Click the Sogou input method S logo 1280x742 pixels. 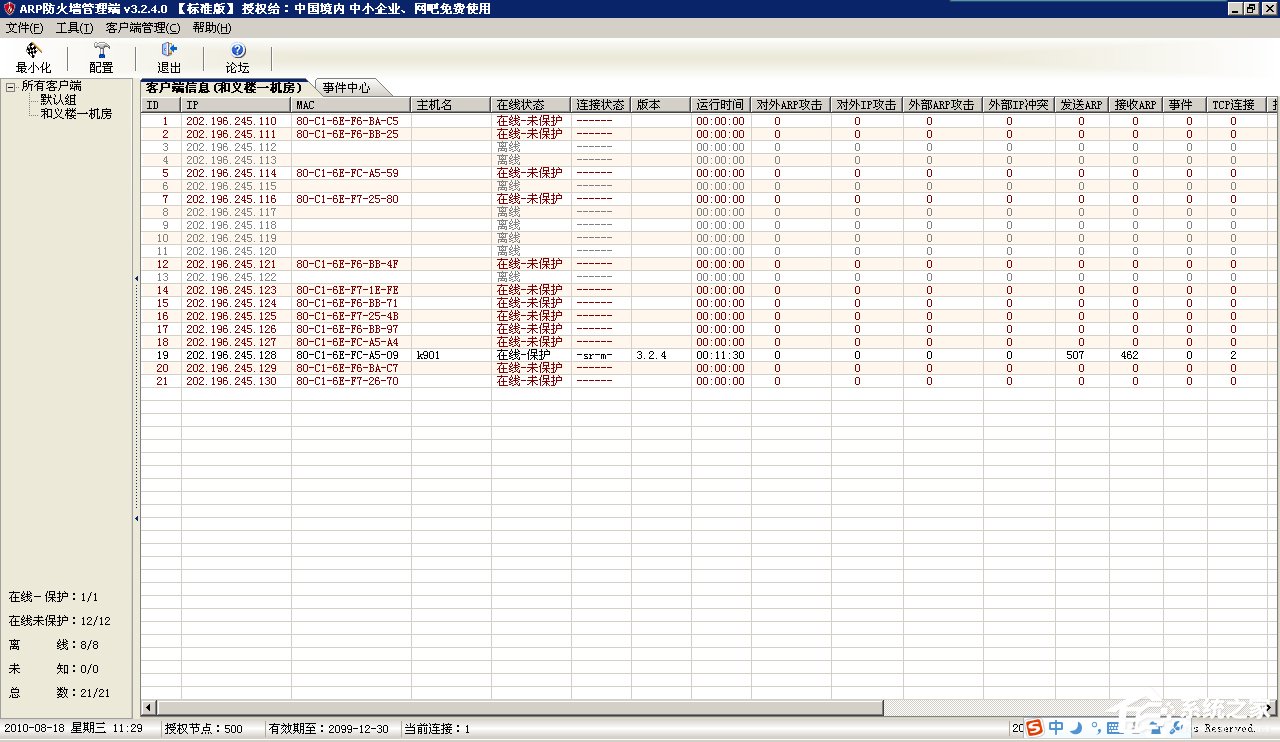click(x=1034, y=728)
